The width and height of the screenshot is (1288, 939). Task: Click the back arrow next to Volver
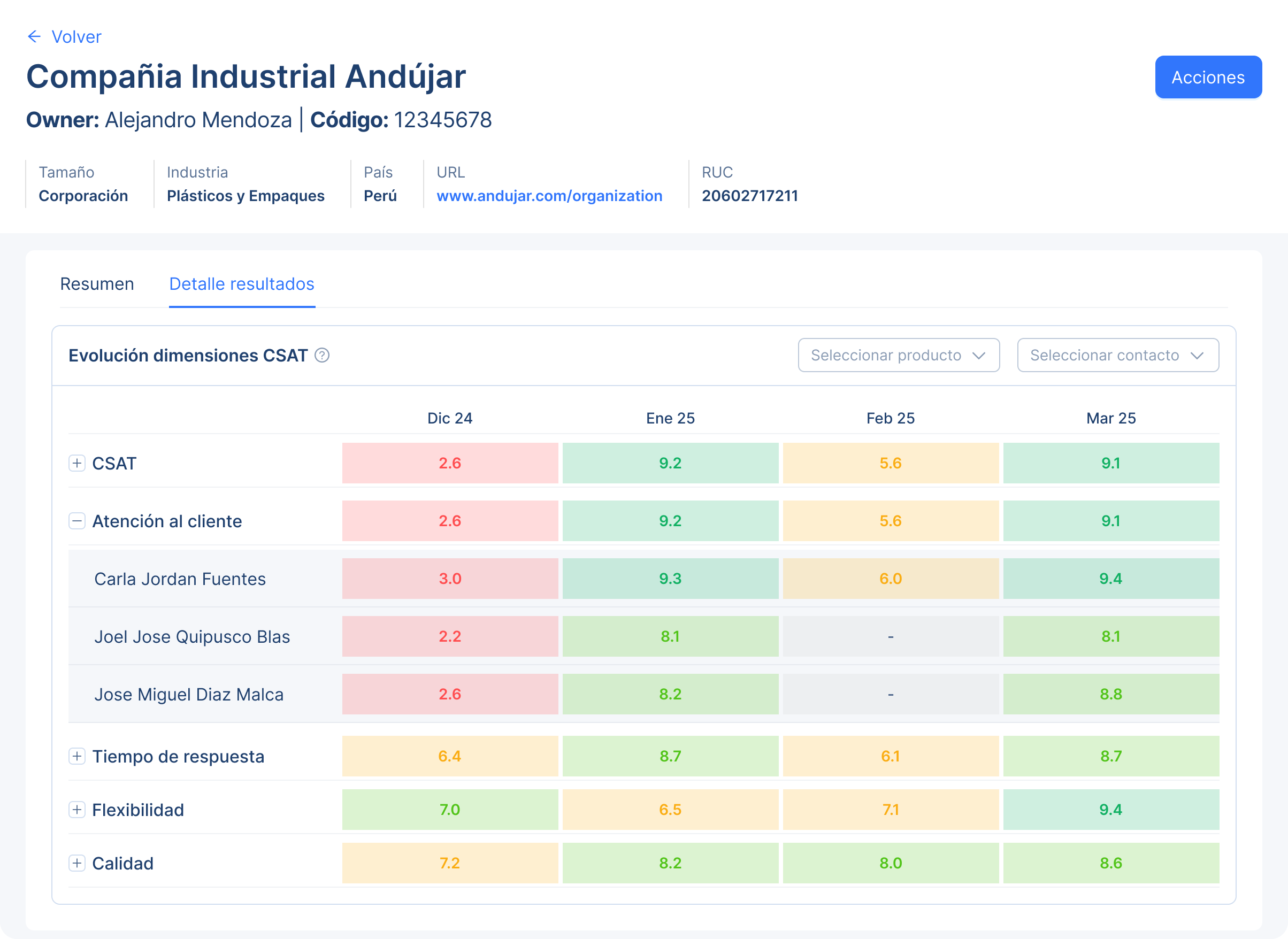click(34, 36)
